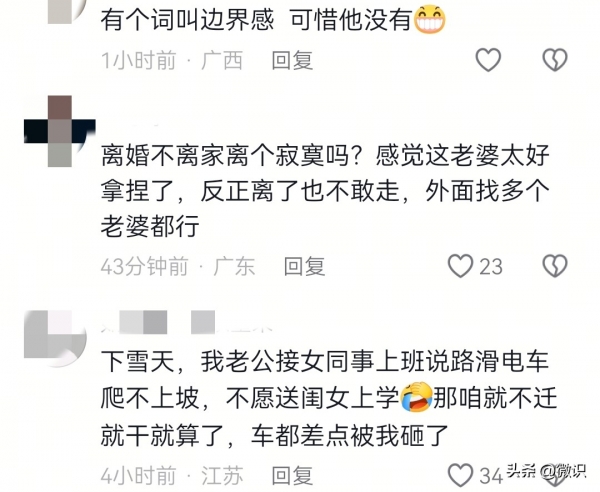Viewport: 600px width, 492px height.
Task: Open the partial avatar of the top commenter
Action: click(65, 11)
